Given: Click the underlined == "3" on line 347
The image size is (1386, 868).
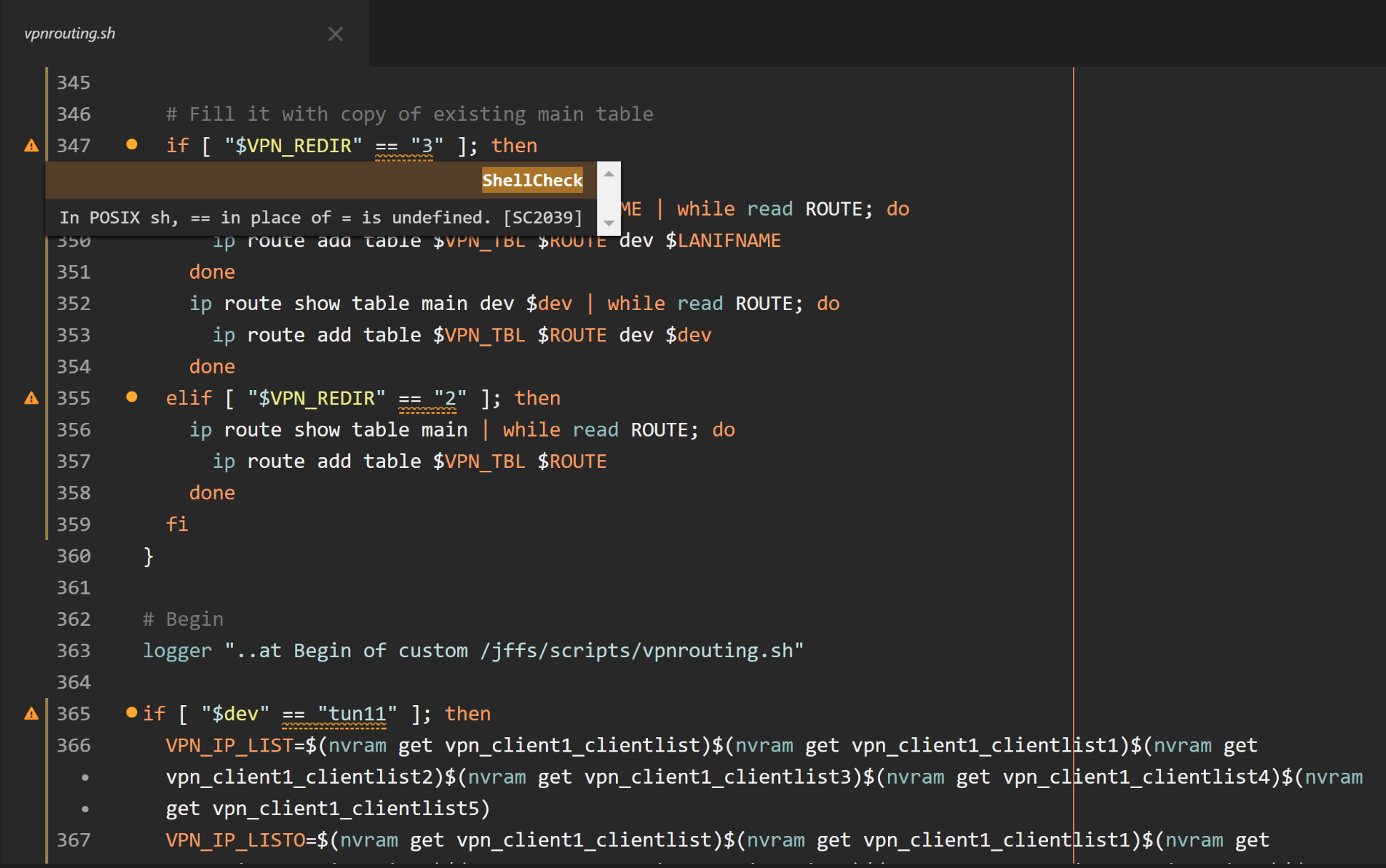Looking at the screenshot, I should (404, 146).
